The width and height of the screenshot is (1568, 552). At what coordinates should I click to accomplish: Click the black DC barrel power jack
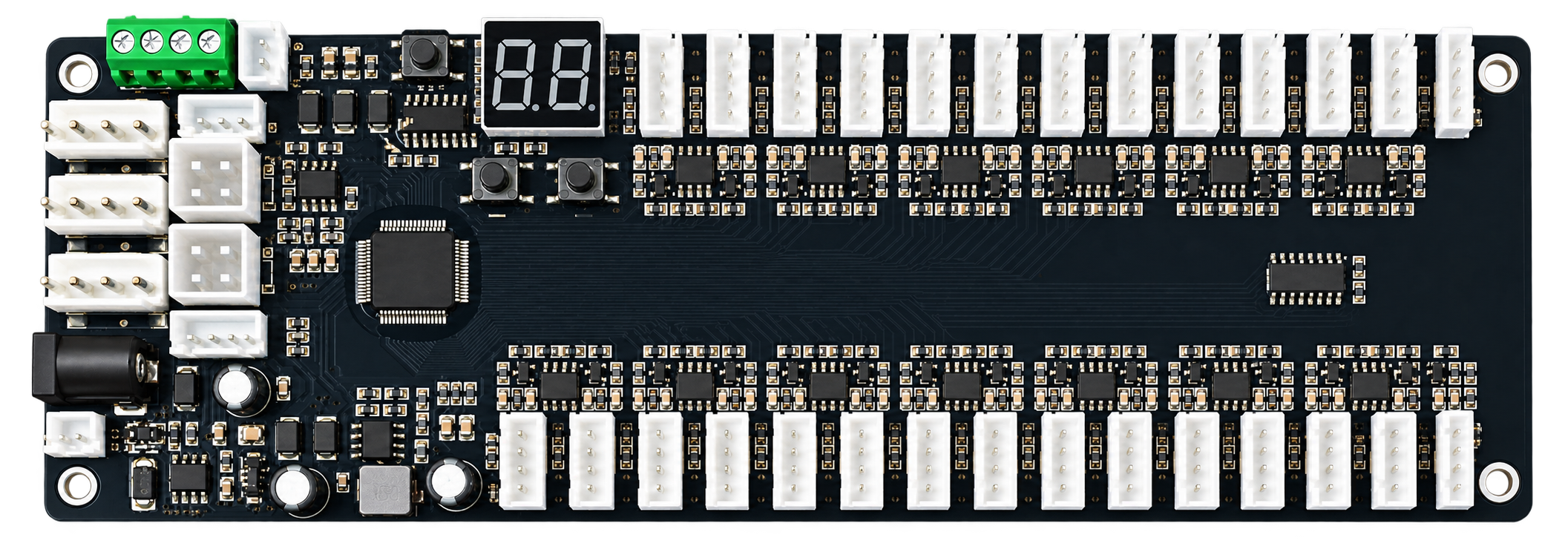tap(96, 369)
